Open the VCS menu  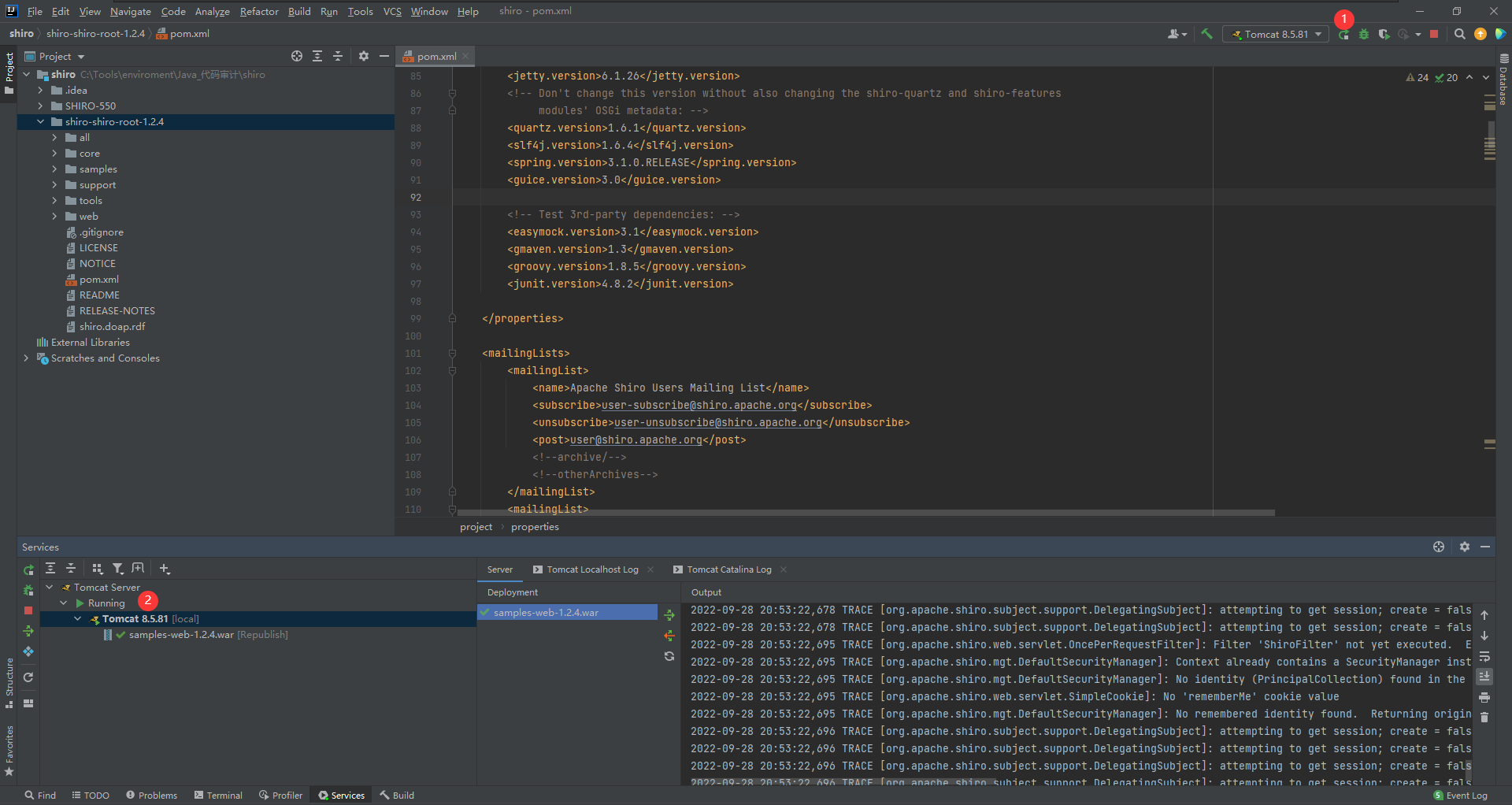392,11
